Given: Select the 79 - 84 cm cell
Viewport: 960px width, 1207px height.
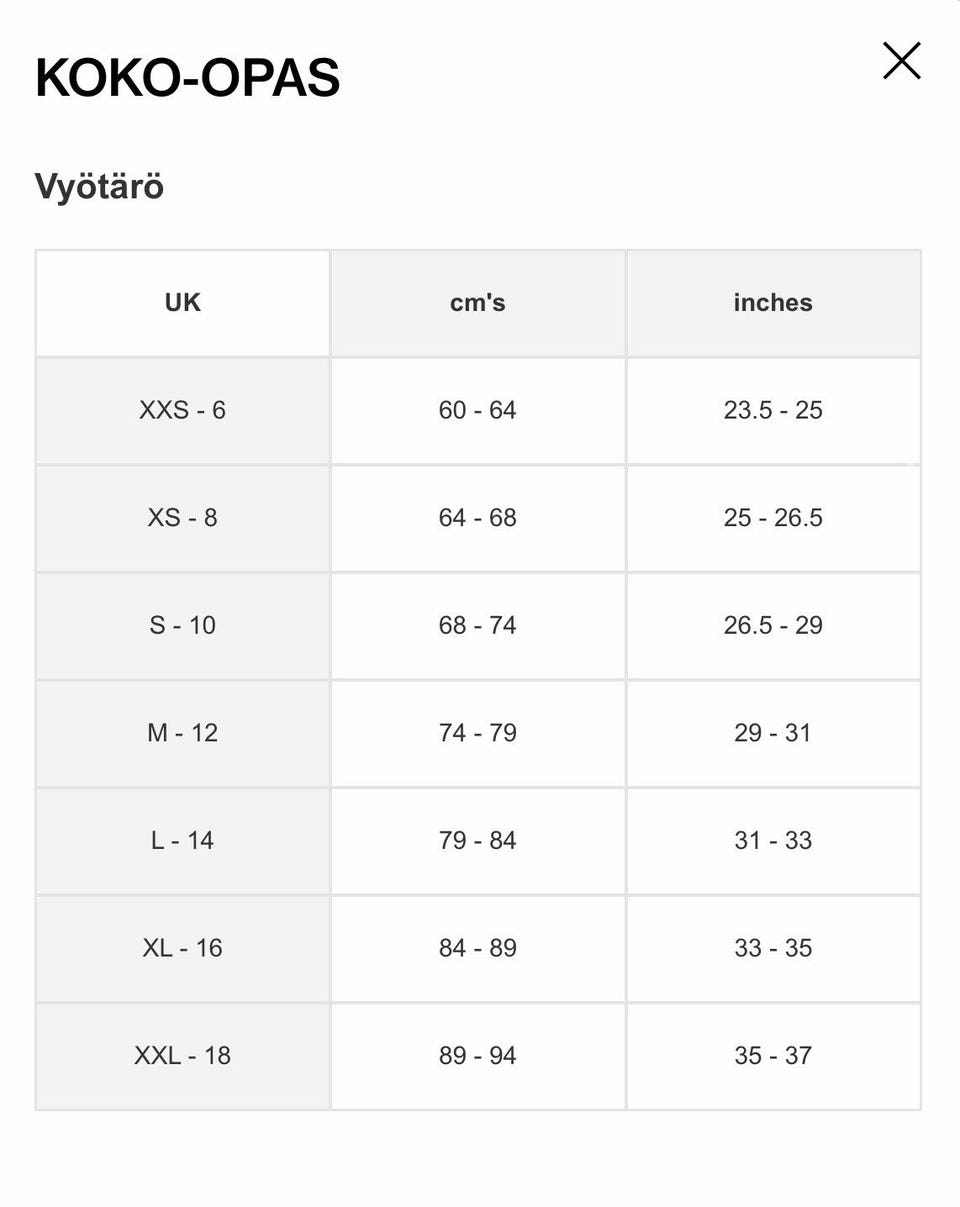Looking at the screenshot, I should (478, 841).
